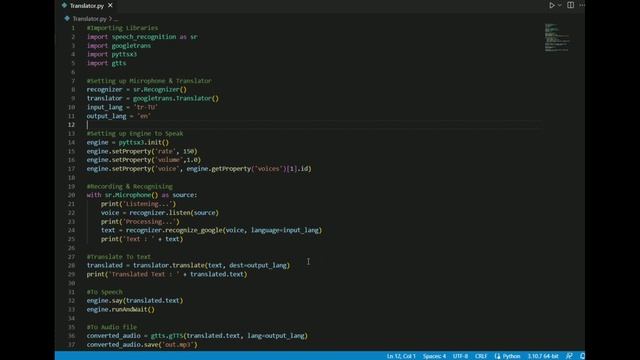
Task: Change indentation via Spaces: 4
Action: click(x=434, y=356)
